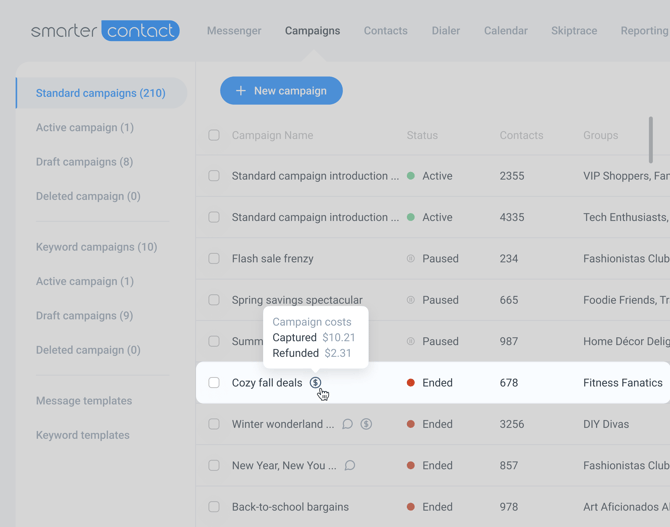Screen dimensions: 670x527
Task: Open Active campaign (1) under Standard campaigns
Action: point(85,127)
